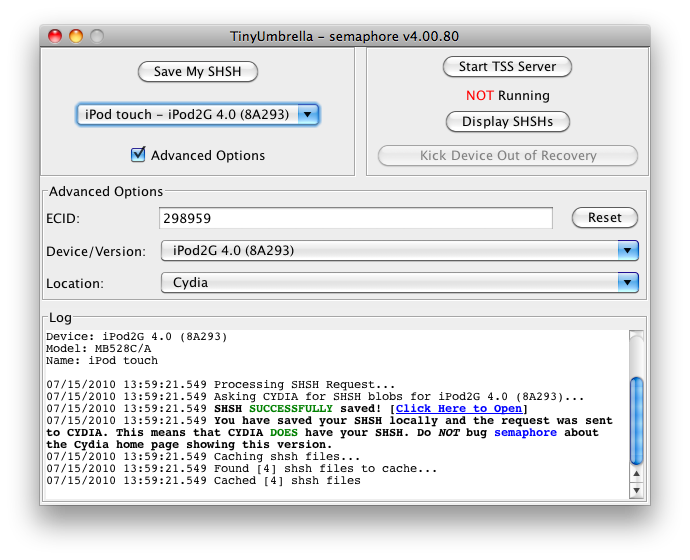This screenshot has height=560, width=690.
Task: Click the arrow on Location combo box
Action: click(628, 283)
